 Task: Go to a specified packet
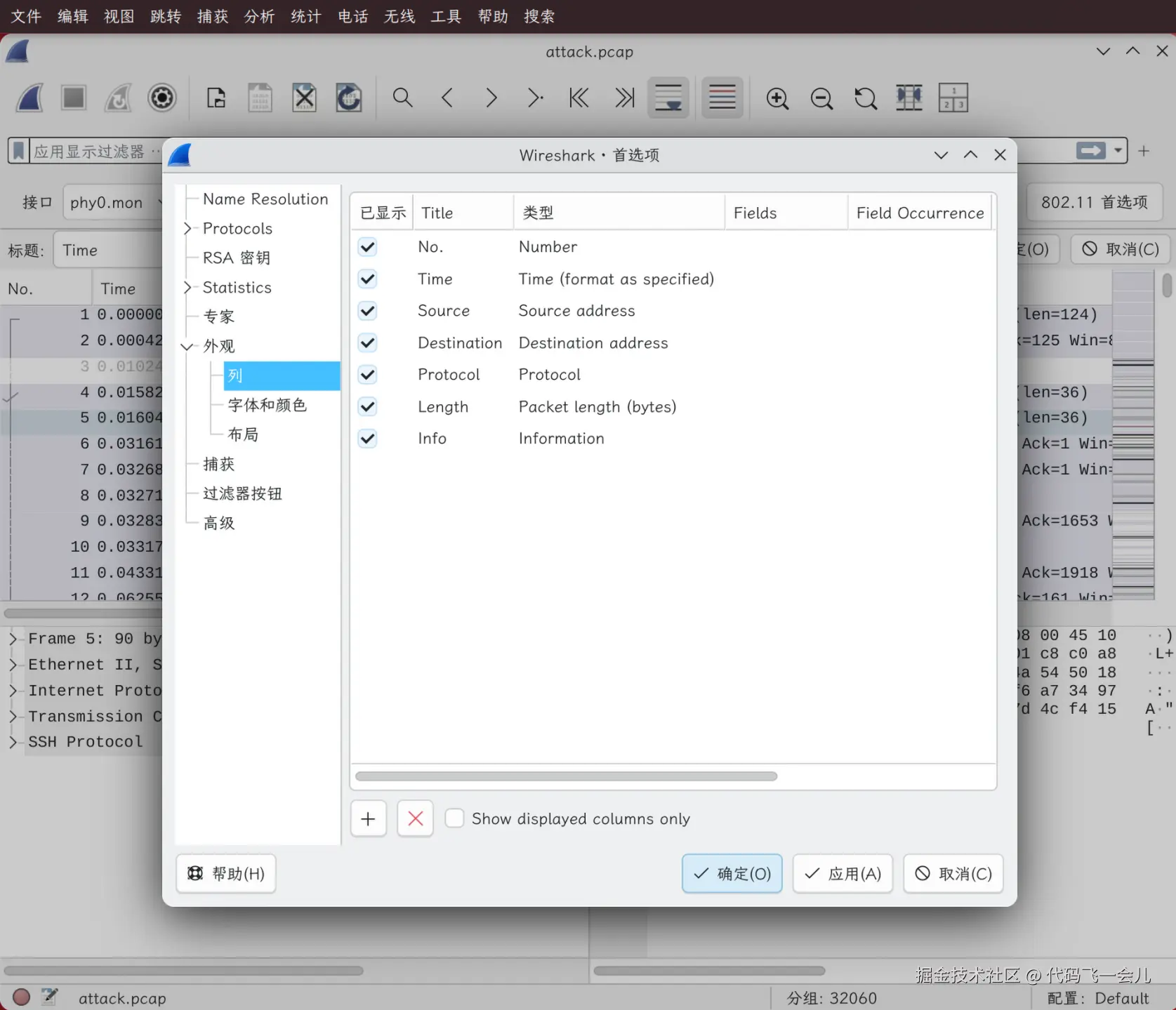tap(535, 98)
